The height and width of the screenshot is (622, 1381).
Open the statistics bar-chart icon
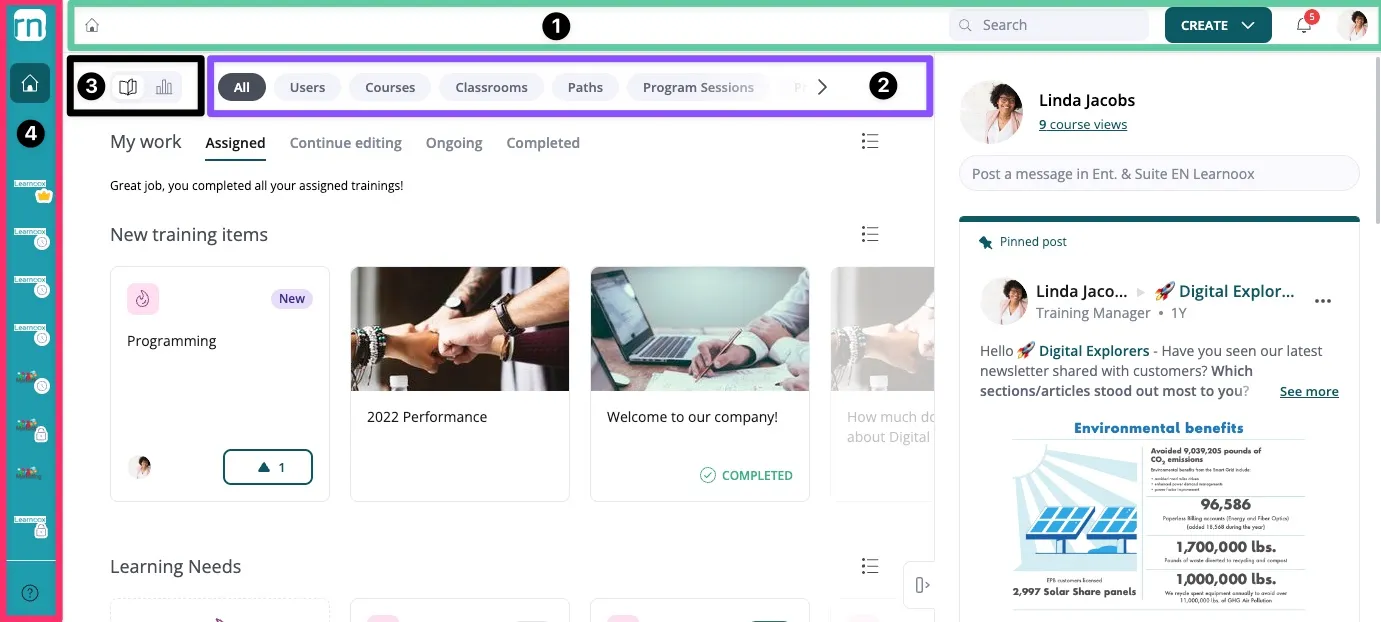(164, 87)
